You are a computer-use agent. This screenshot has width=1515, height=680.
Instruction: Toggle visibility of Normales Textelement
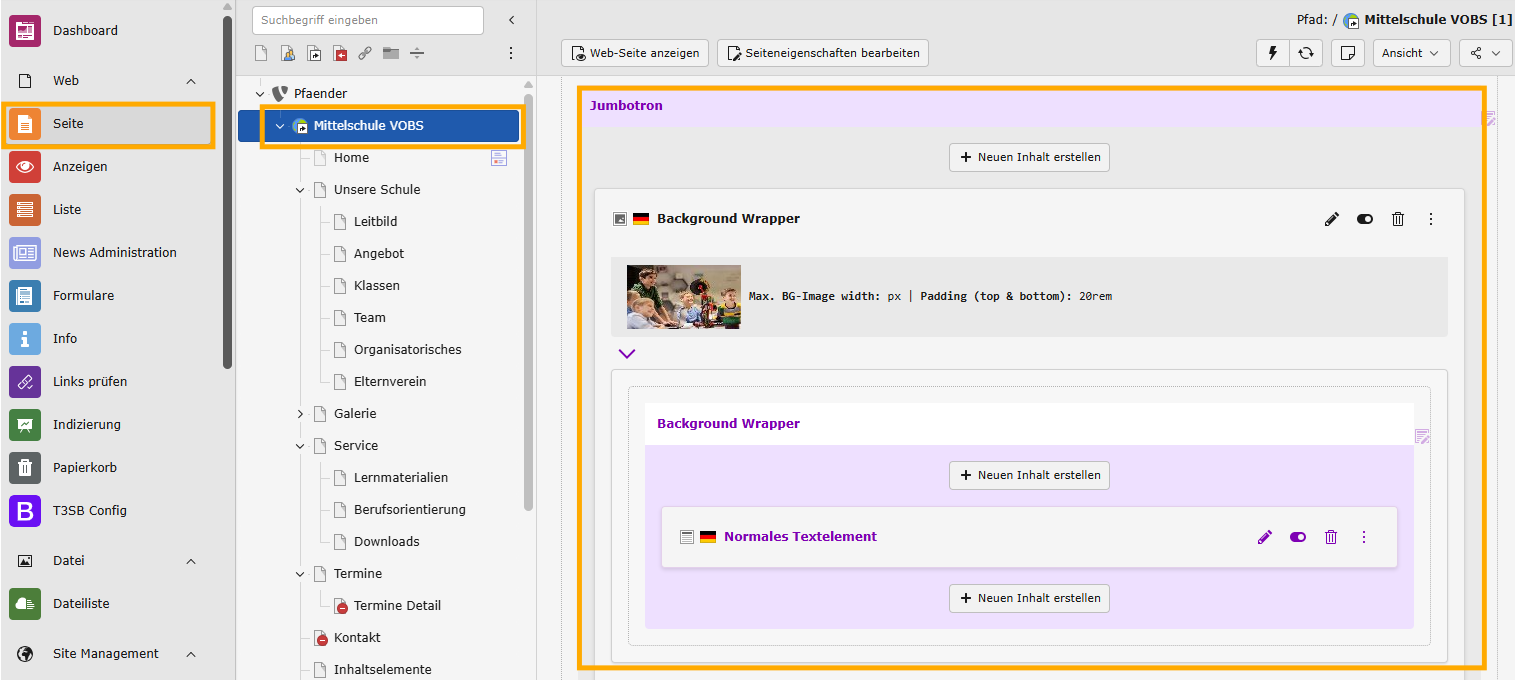click(1298, 537)
